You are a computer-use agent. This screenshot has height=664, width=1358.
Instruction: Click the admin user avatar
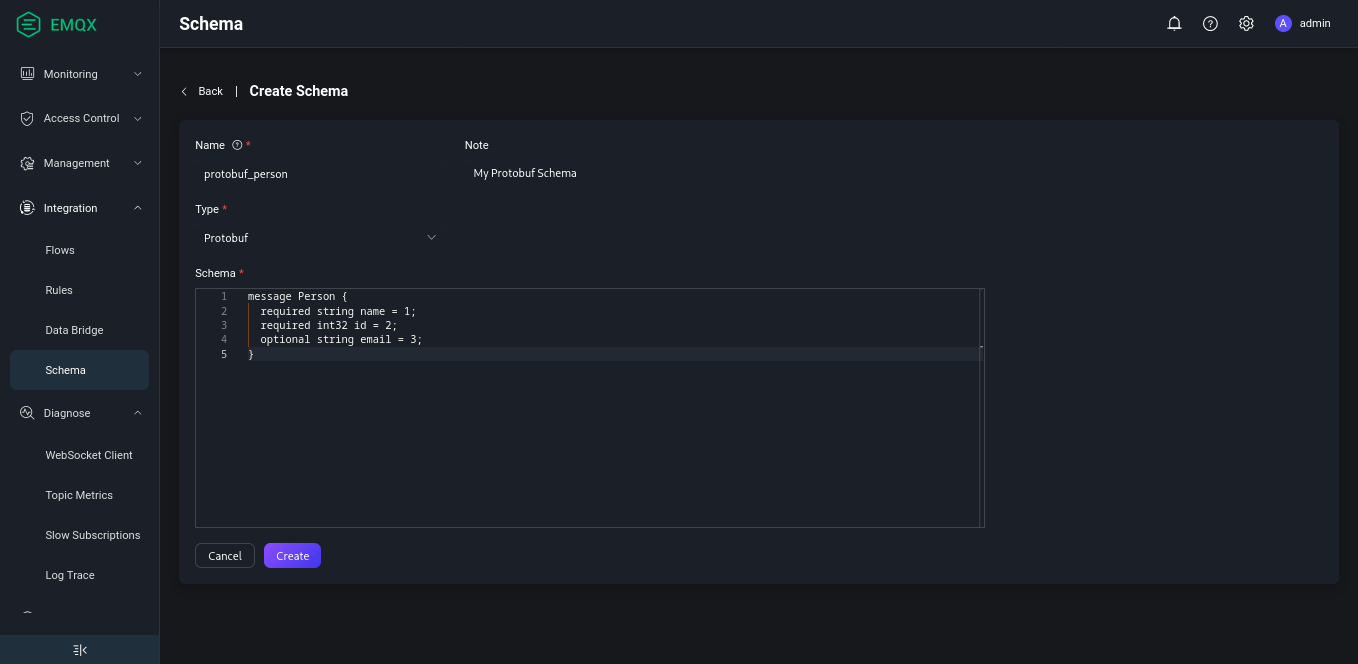pos(1283,24)
